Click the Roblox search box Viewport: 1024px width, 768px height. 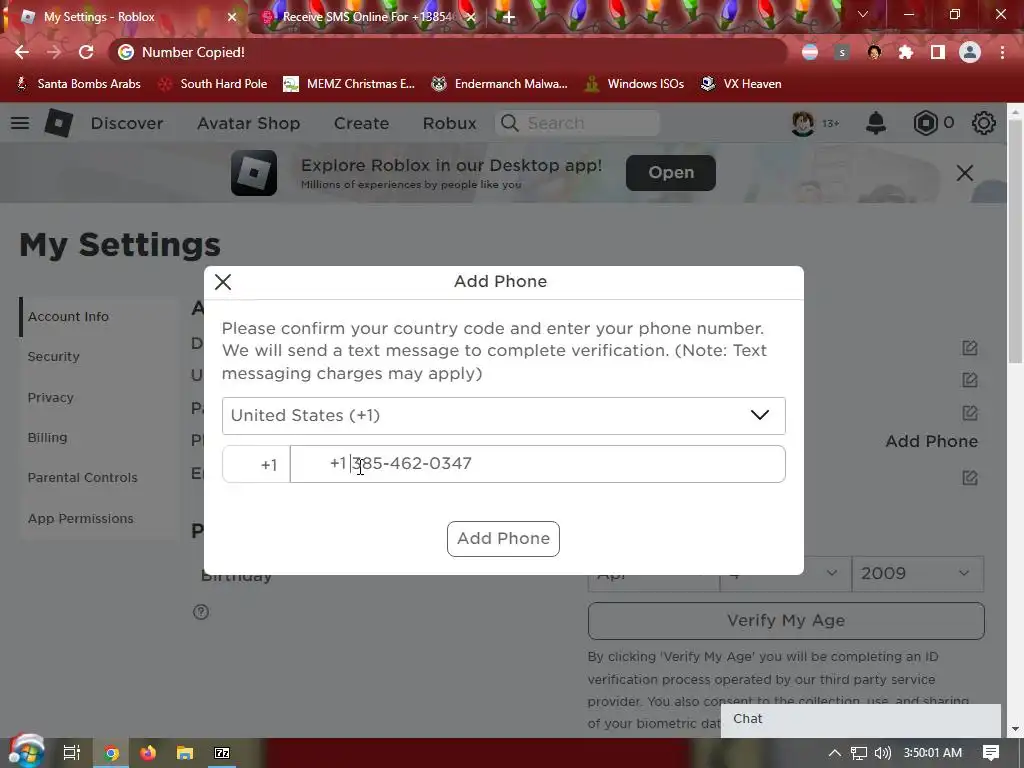577,123
